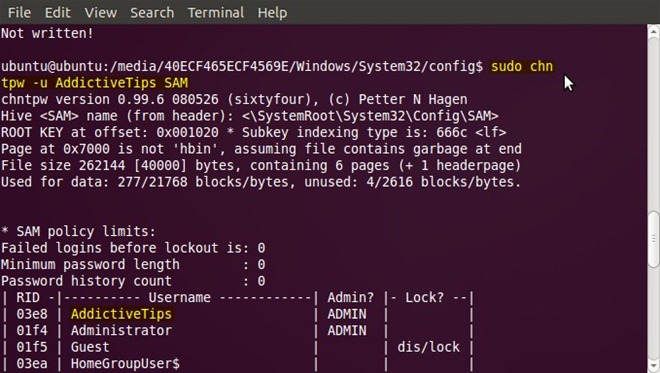
Task: Click the Guest username row
Action: [90, 347]
